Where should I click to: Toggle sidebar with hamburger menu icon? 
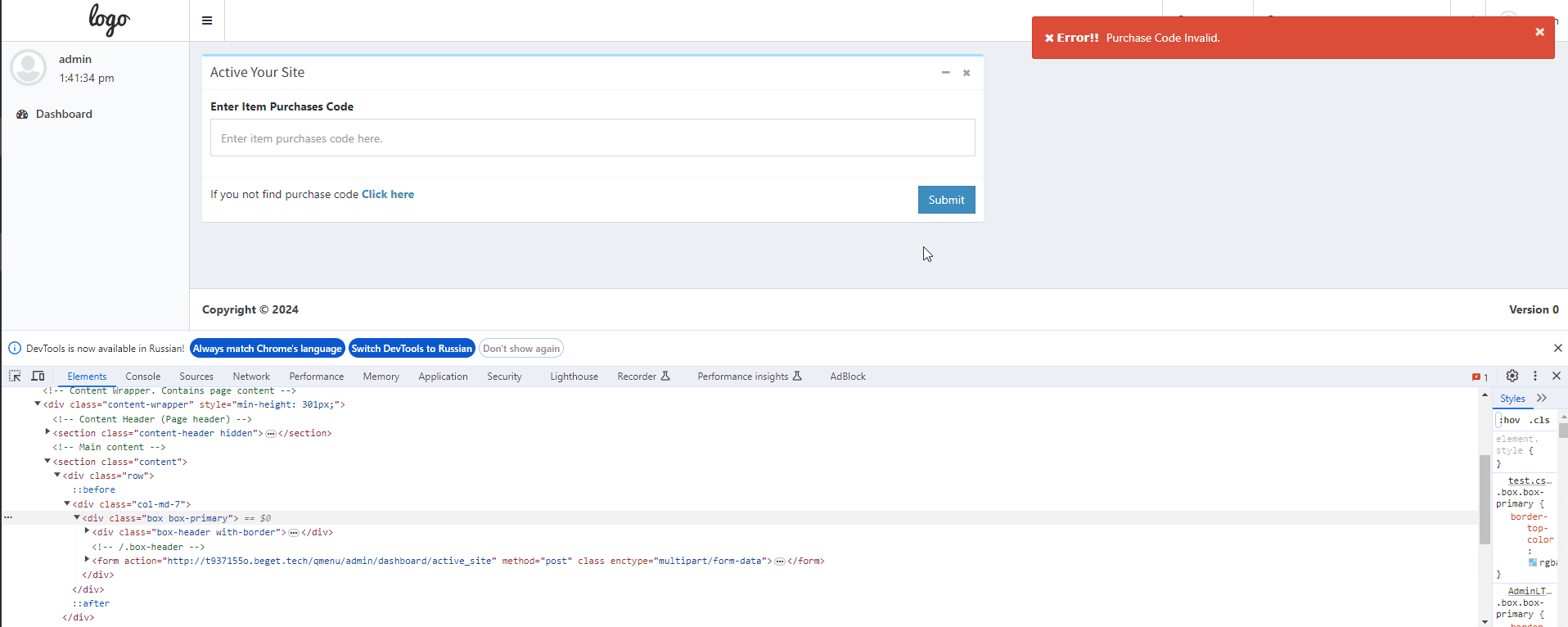tap(207, 20)
